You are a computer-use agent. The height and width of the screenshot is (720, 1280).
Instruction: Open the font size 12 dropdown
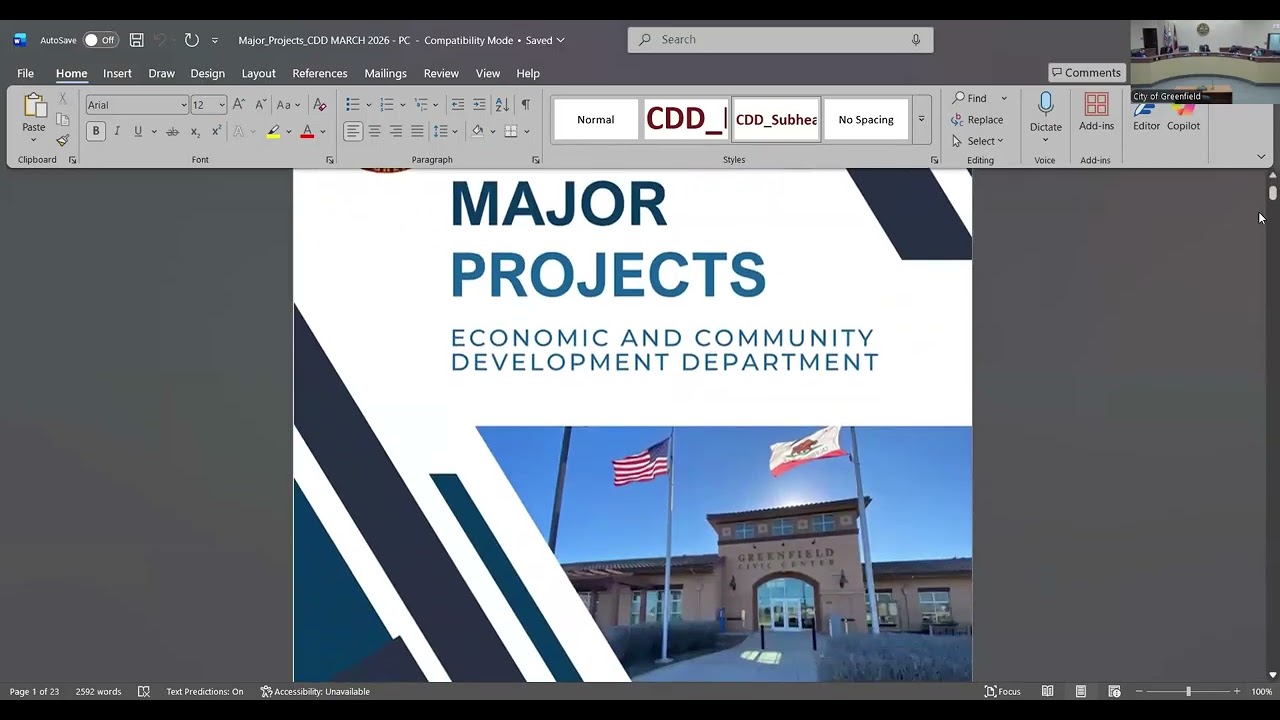(x=222, y=105)
